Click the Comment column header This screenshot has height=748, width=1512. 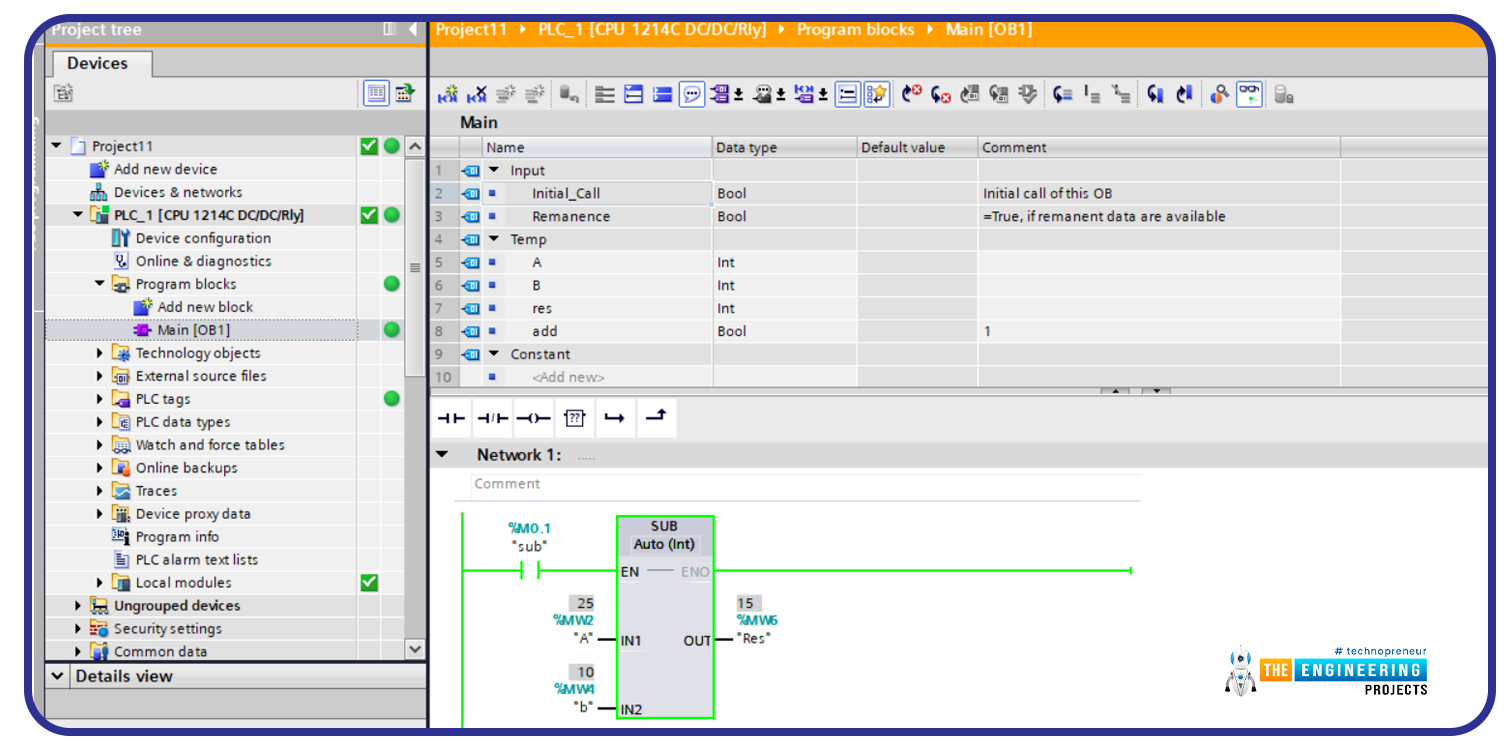coord(1159,147)
